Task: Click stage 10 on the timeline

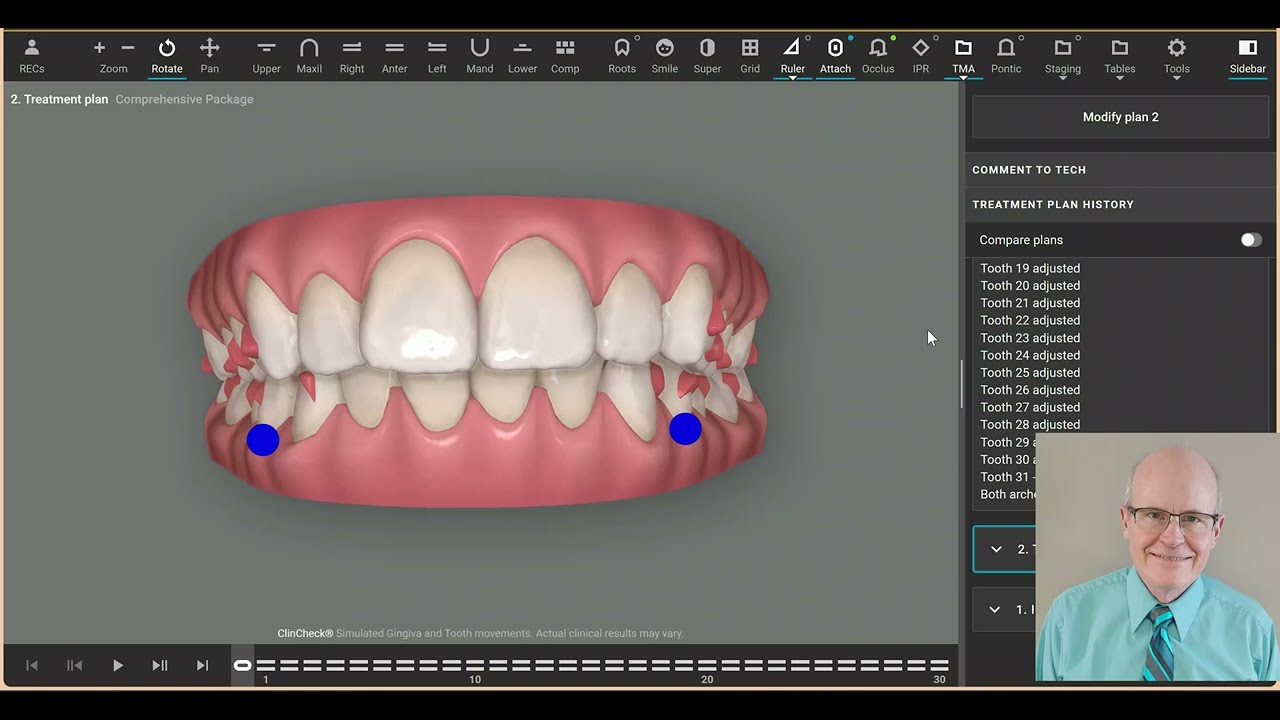Action: click(x=474, y=665)
